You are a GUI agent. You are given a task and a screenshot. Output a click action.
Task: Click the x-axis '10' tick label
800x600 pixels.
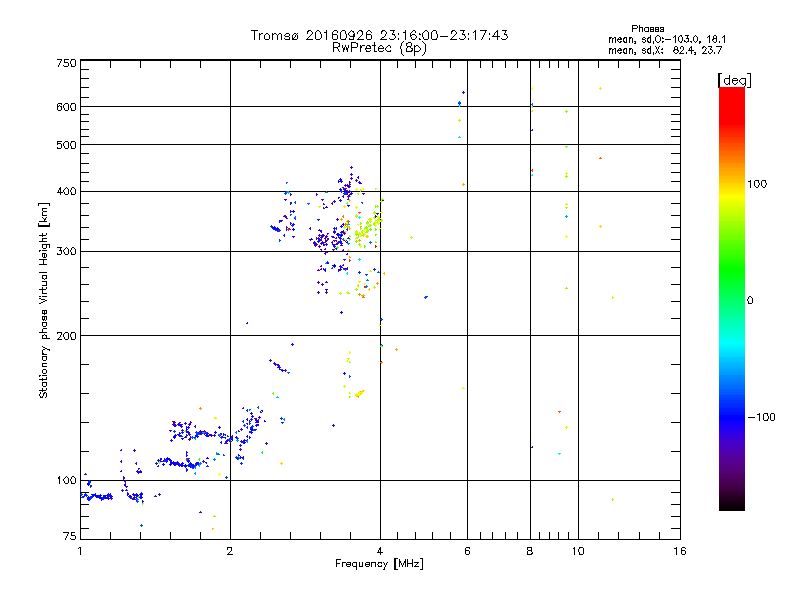(578, 551)
